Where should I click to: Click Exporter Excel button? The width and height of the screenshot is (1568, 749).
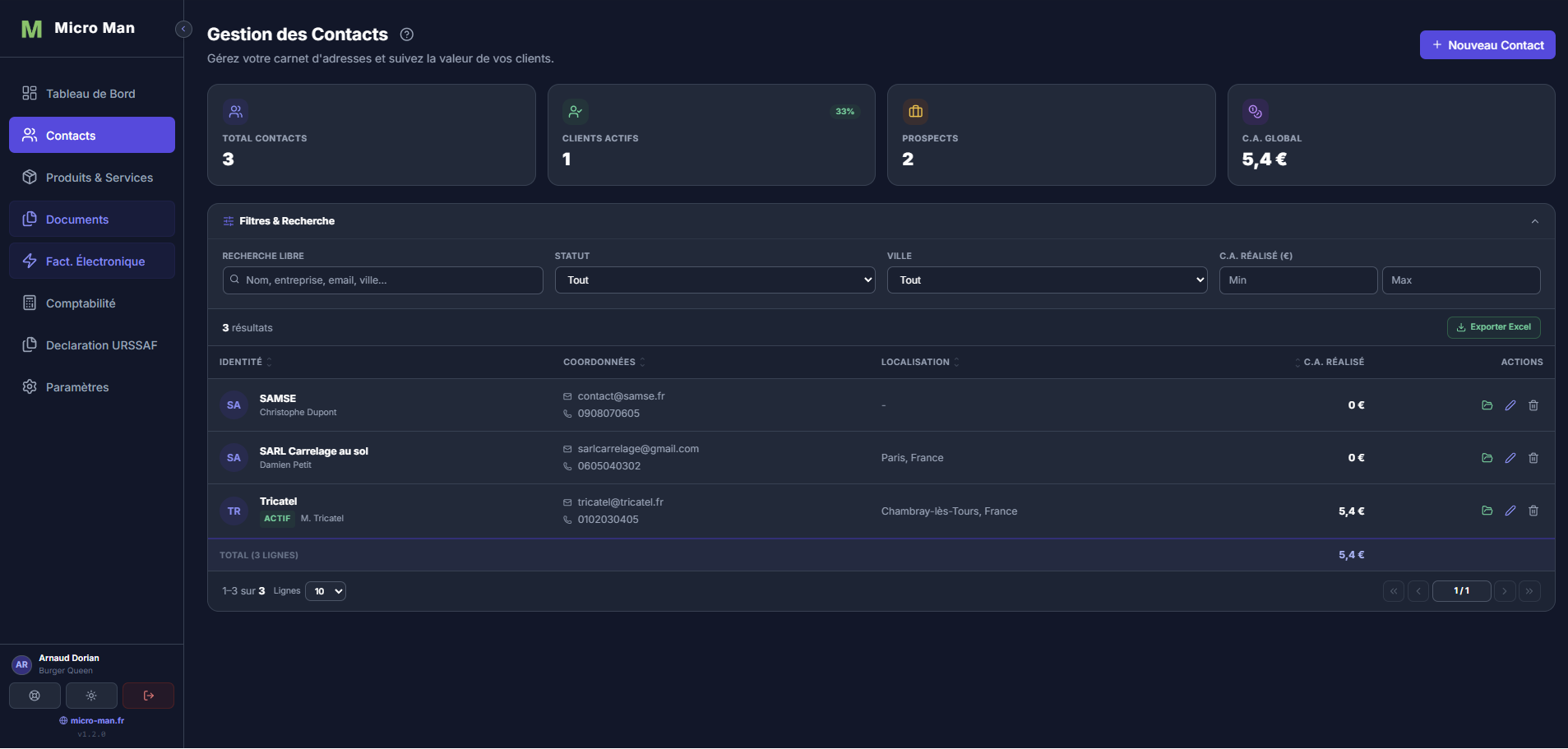coord(1493,327)
